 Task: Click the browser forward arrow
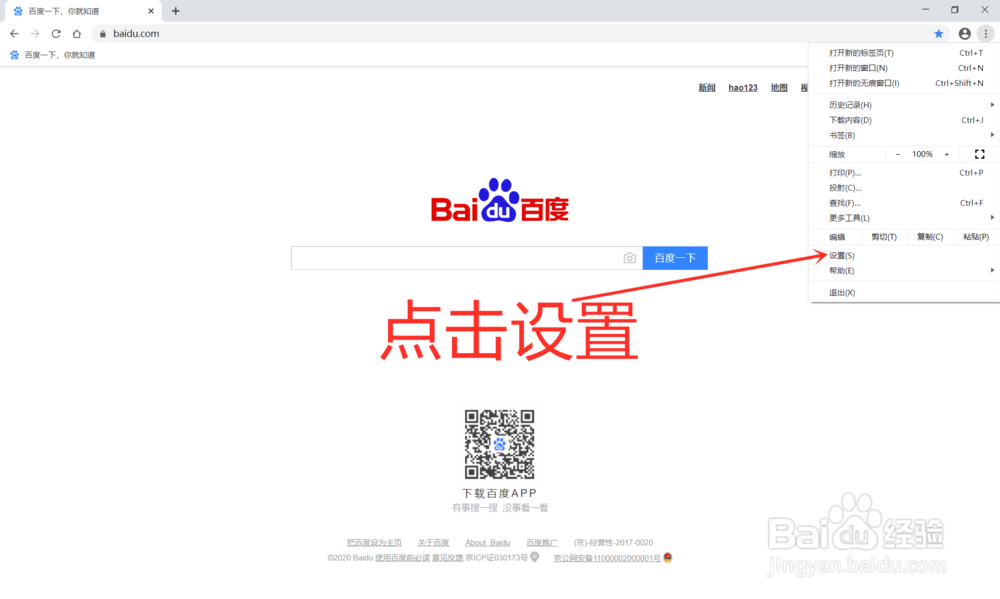point(35,34)
